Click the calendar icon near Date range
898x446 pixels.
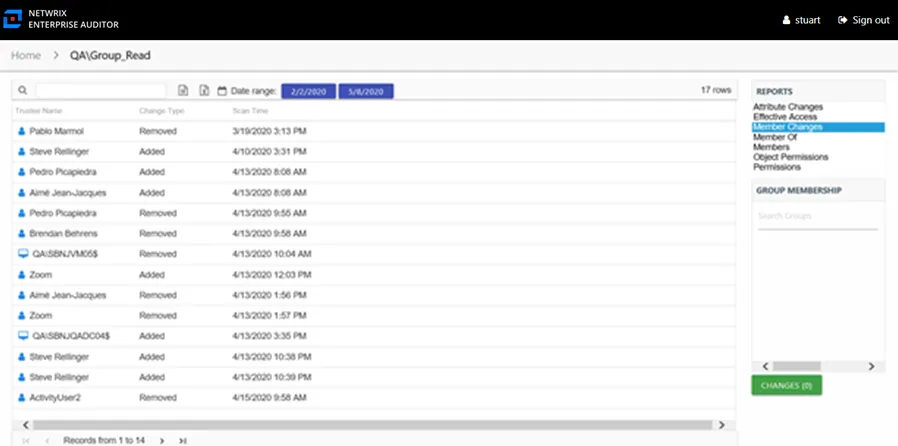click(222, 90)
